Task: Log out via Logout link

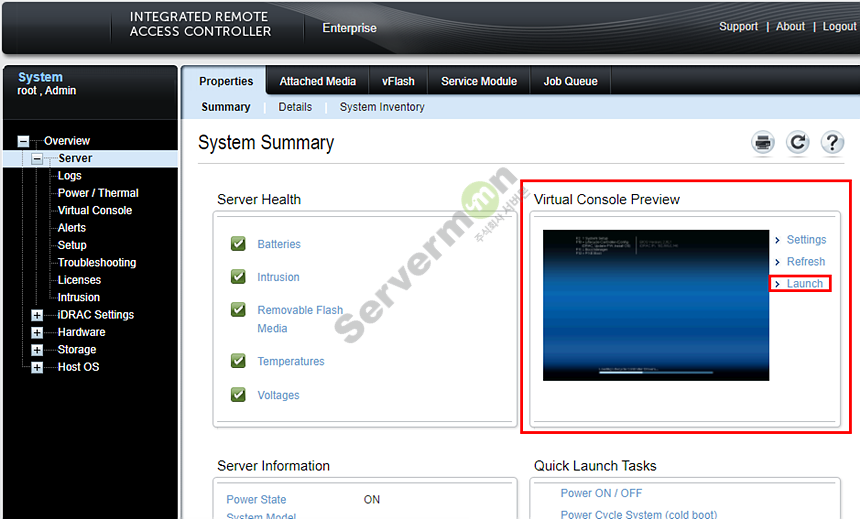Action: click(839, 26)
